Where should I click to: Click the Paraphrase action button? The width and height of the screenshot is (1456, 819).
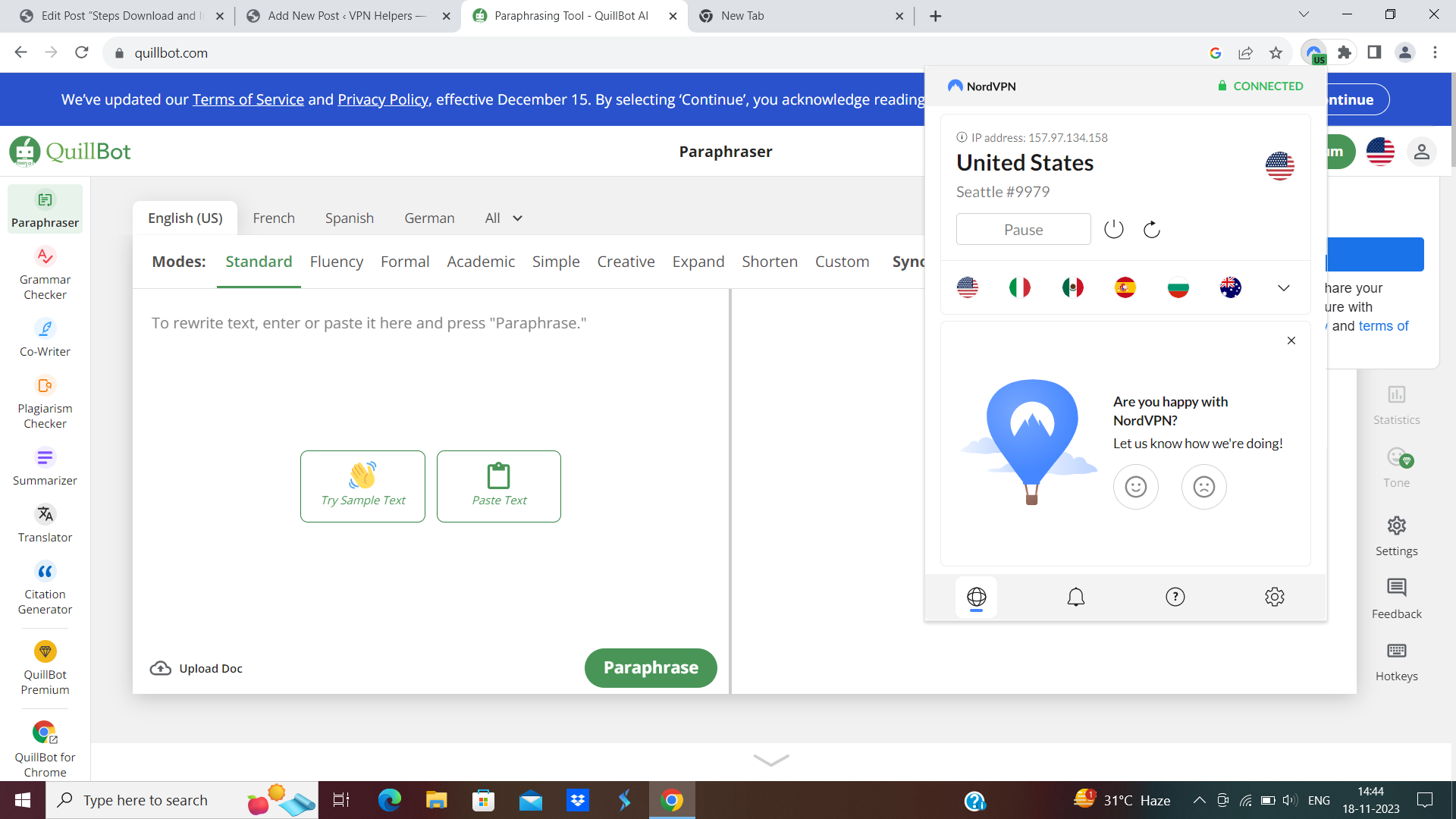click(x=649, y=667)
